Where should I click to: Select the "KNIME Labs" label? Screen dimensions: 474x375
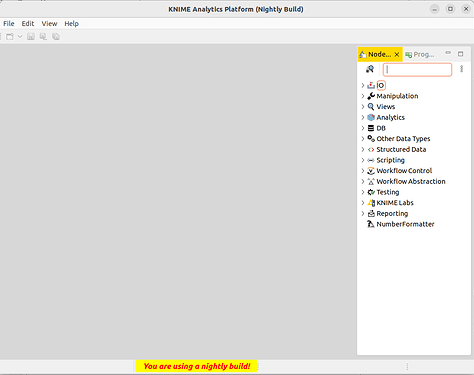(x=395, y=203)
